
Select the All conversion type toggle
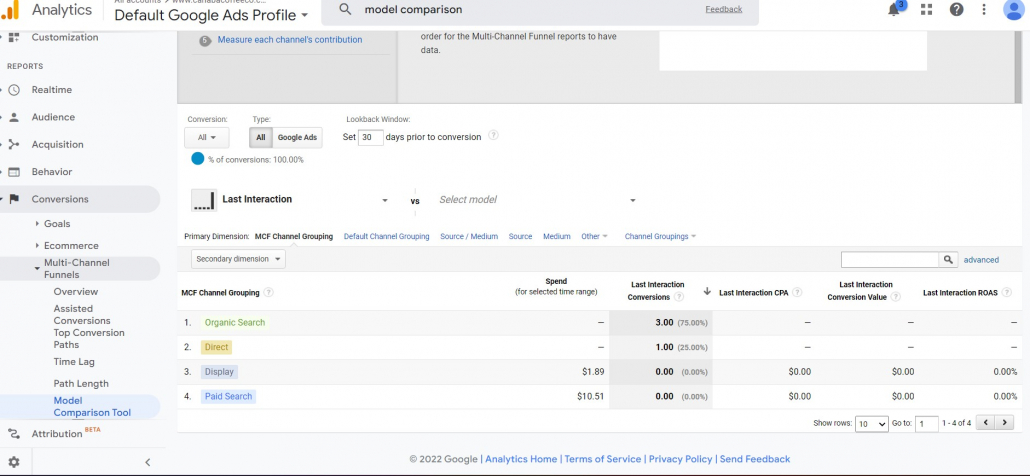tap(261, 138)
